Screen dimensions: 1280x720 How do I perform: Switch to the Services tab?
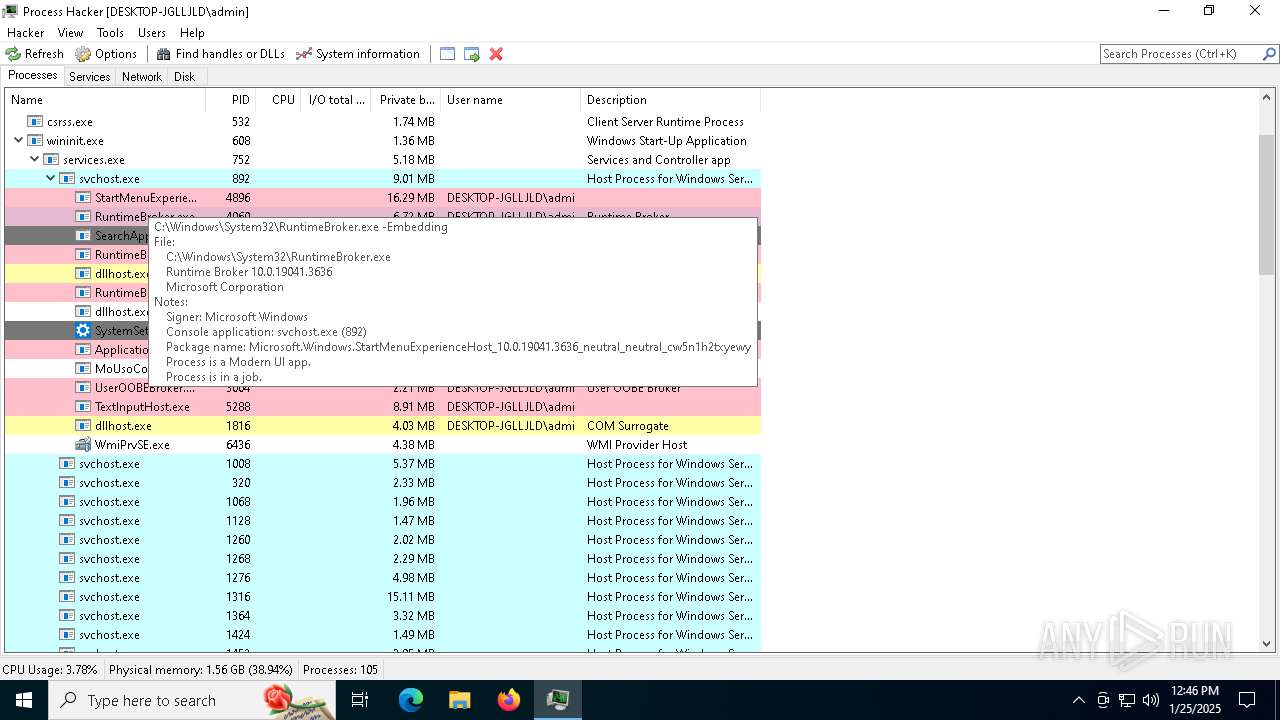tap(89, 77)
